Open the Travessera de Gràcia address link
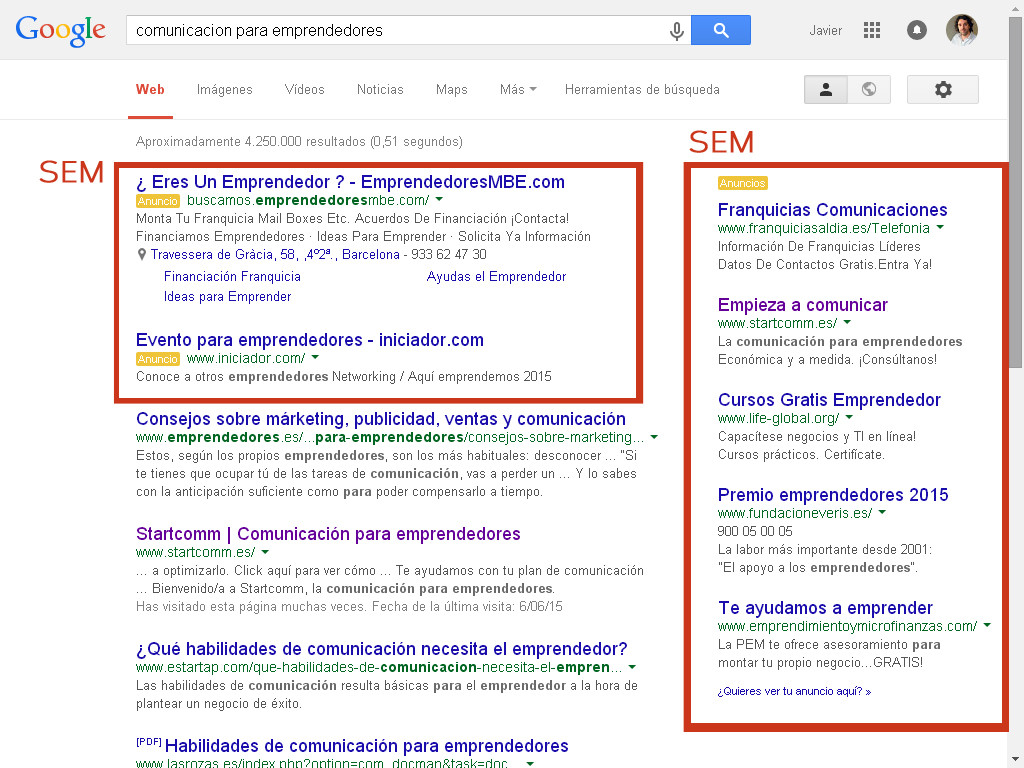1024x768 pixels. (x=275, y=255)
